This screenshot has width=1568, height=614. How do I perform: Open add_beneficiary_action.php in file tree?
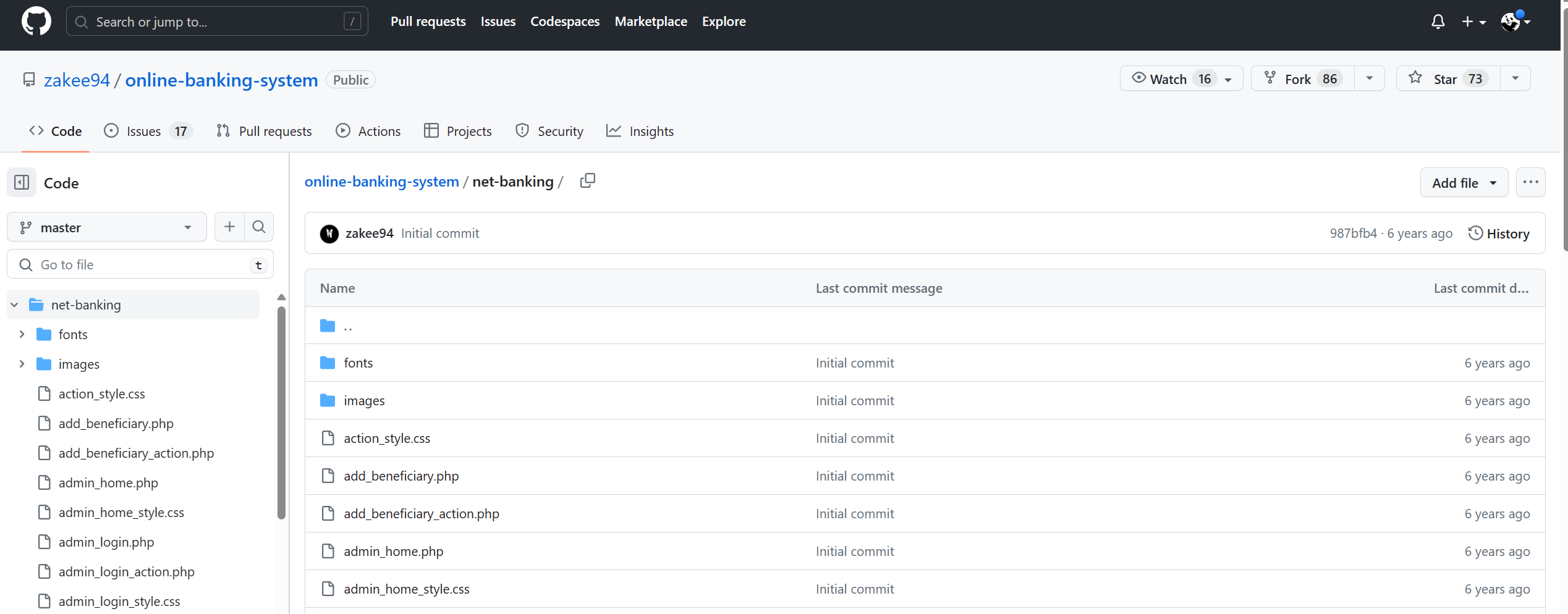[136, 453]
